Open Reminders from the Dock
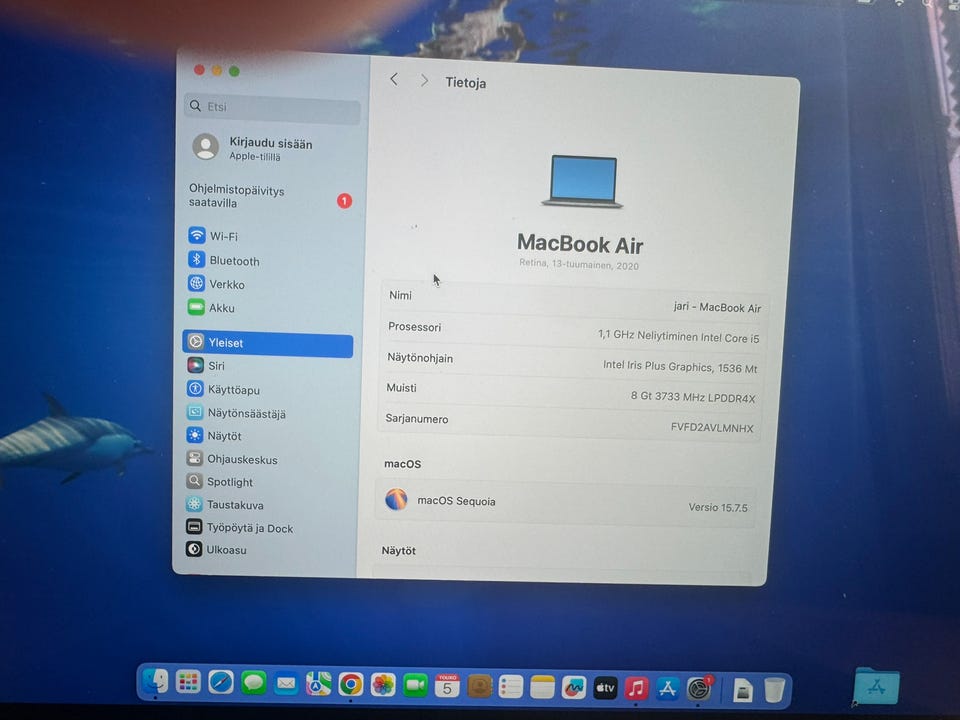This screenshot has height=720, width=960. (x=511, y=687)
